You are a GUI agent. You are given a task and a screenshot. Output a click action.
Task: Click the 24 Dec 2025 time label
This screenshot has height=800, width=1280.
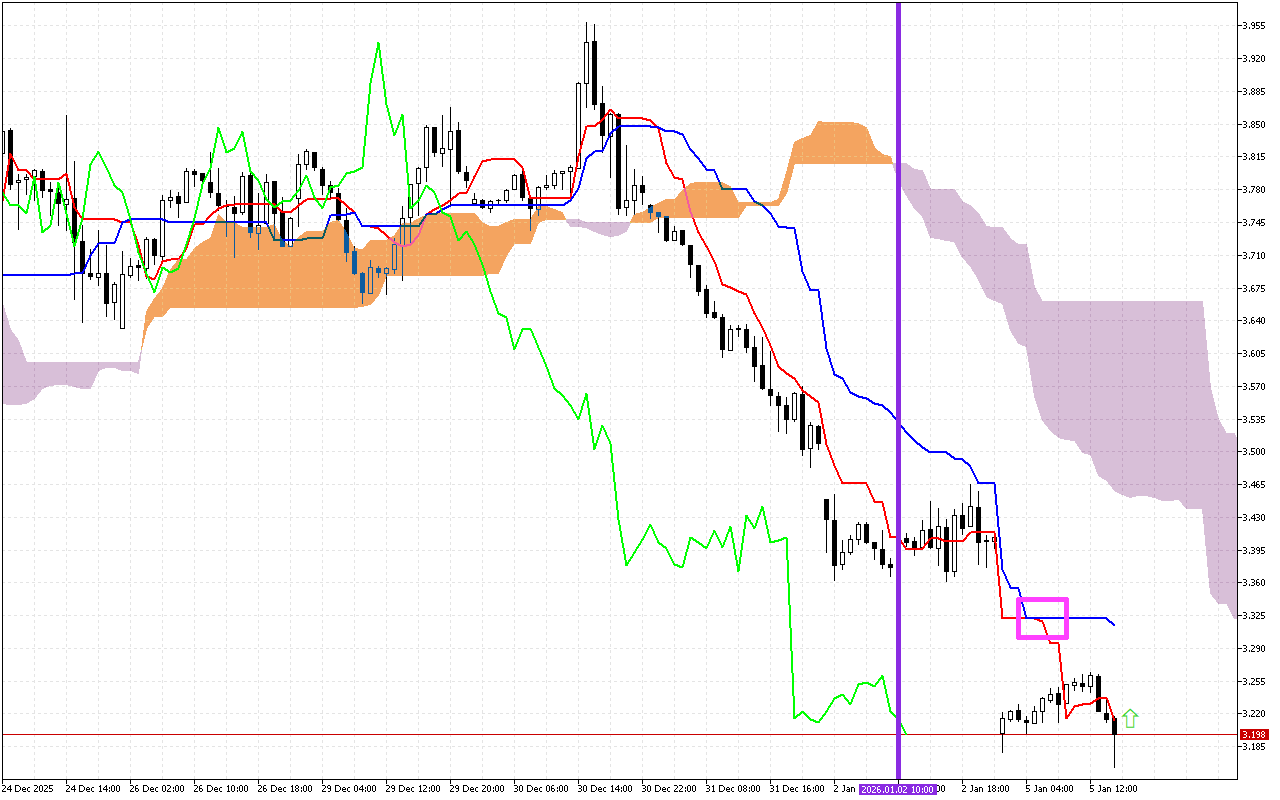[31, 789]
